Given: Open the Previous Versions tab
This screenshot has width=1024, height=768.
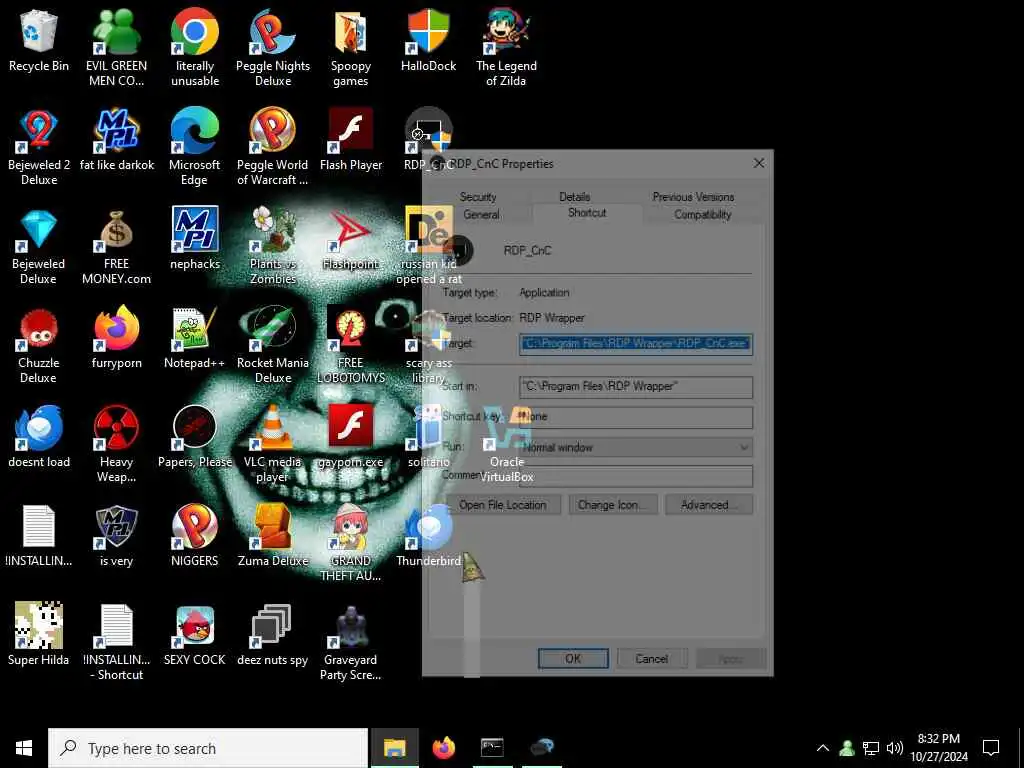Looking at the screenshot, I should 693,197.
